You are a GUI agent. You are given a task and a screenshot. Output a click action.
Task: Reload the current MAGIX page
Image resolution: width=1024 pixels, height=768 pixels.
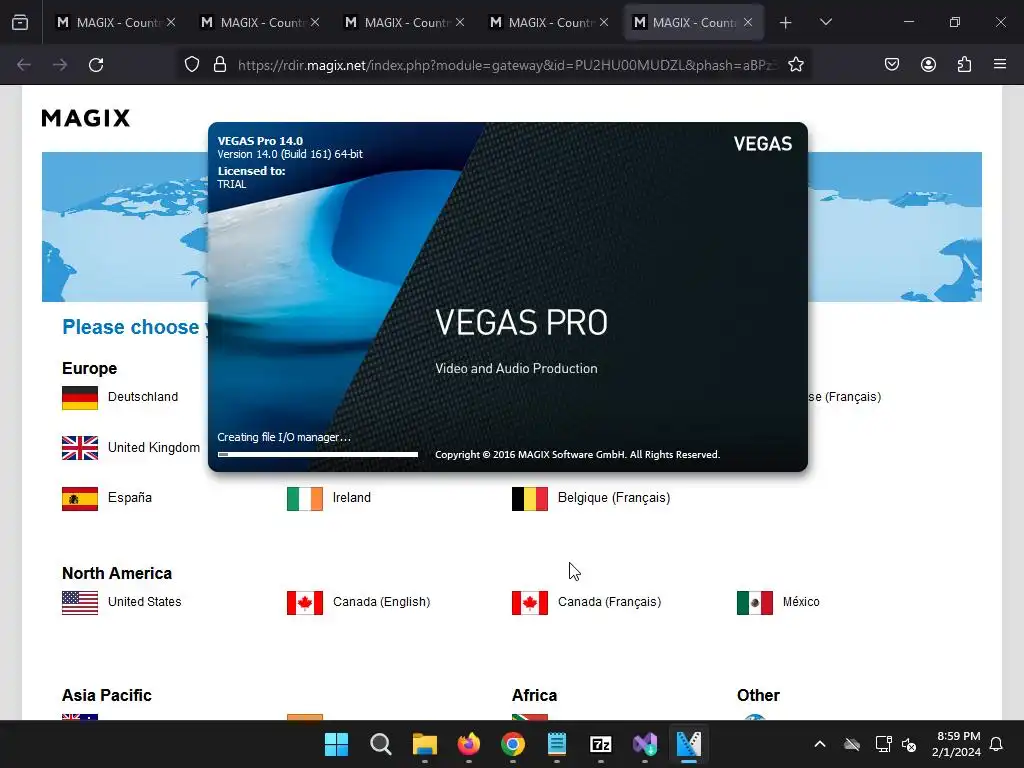[96, 65]
